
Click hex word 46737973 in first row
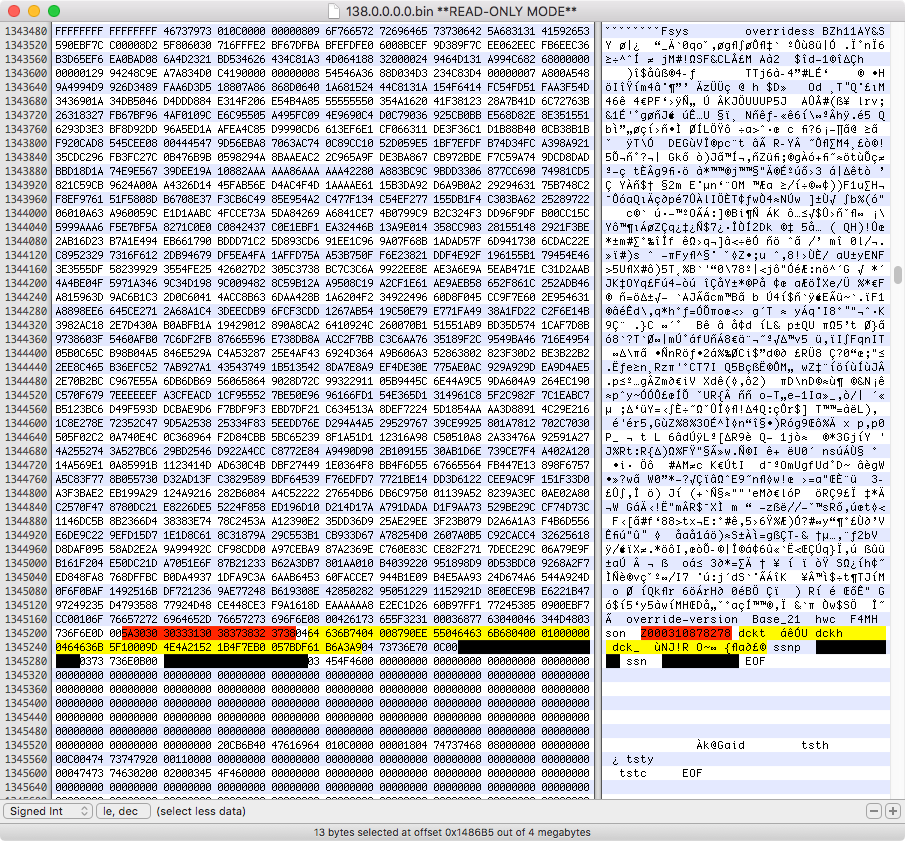coord(187,31)
